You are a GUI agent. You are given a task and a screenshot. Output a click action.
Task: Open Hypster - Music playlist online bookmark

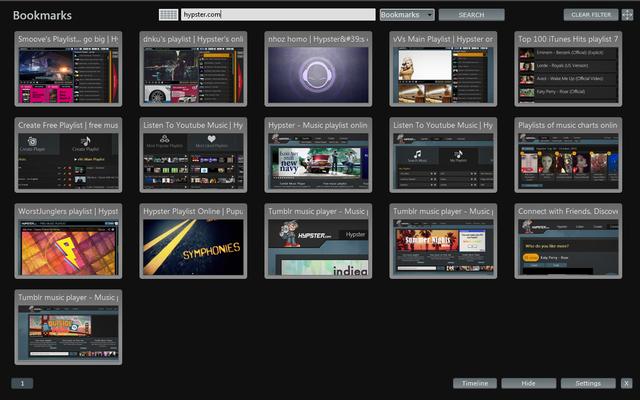tap(318, 155)
